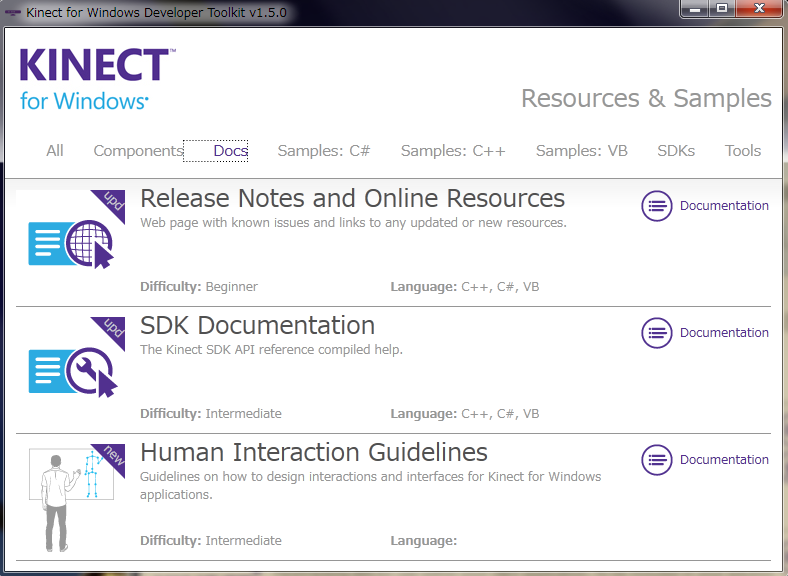Filter by Samples: C++ tab

453,151
